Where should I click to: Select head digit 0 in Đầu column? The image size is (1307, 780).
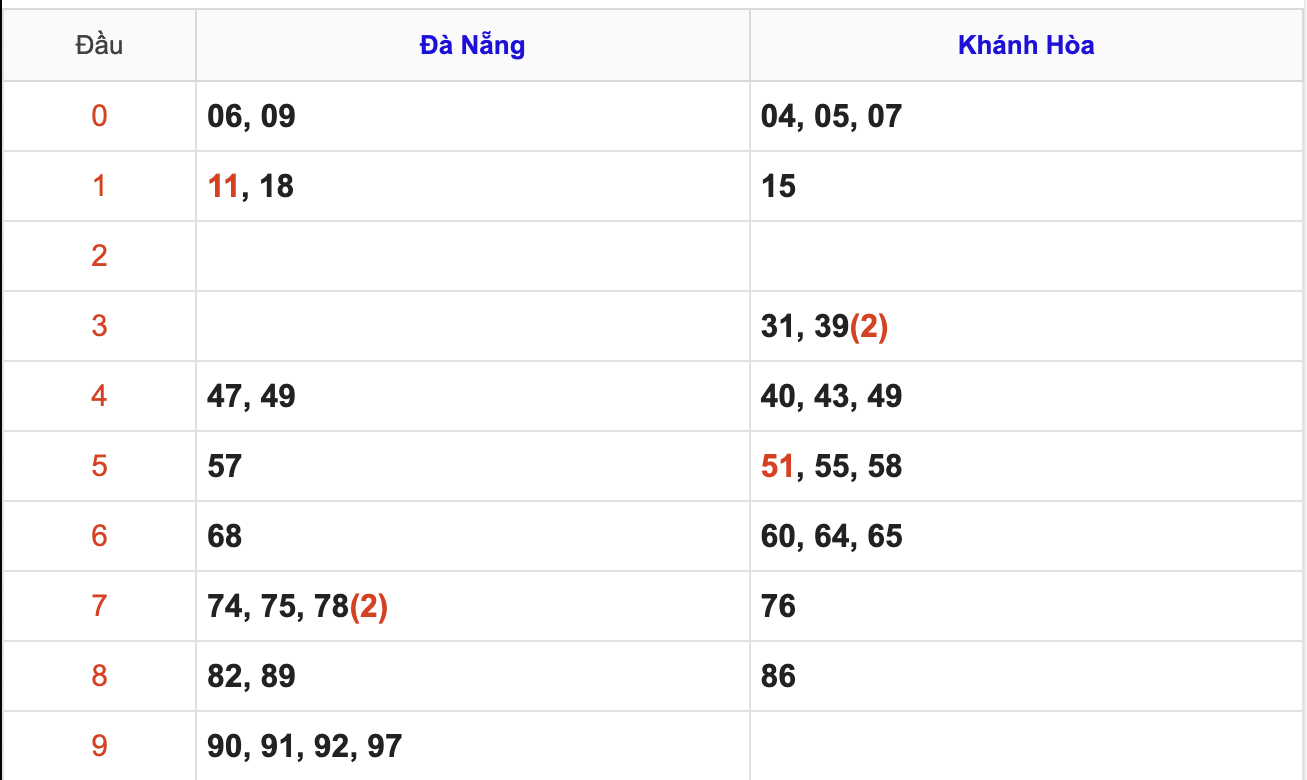99,116
